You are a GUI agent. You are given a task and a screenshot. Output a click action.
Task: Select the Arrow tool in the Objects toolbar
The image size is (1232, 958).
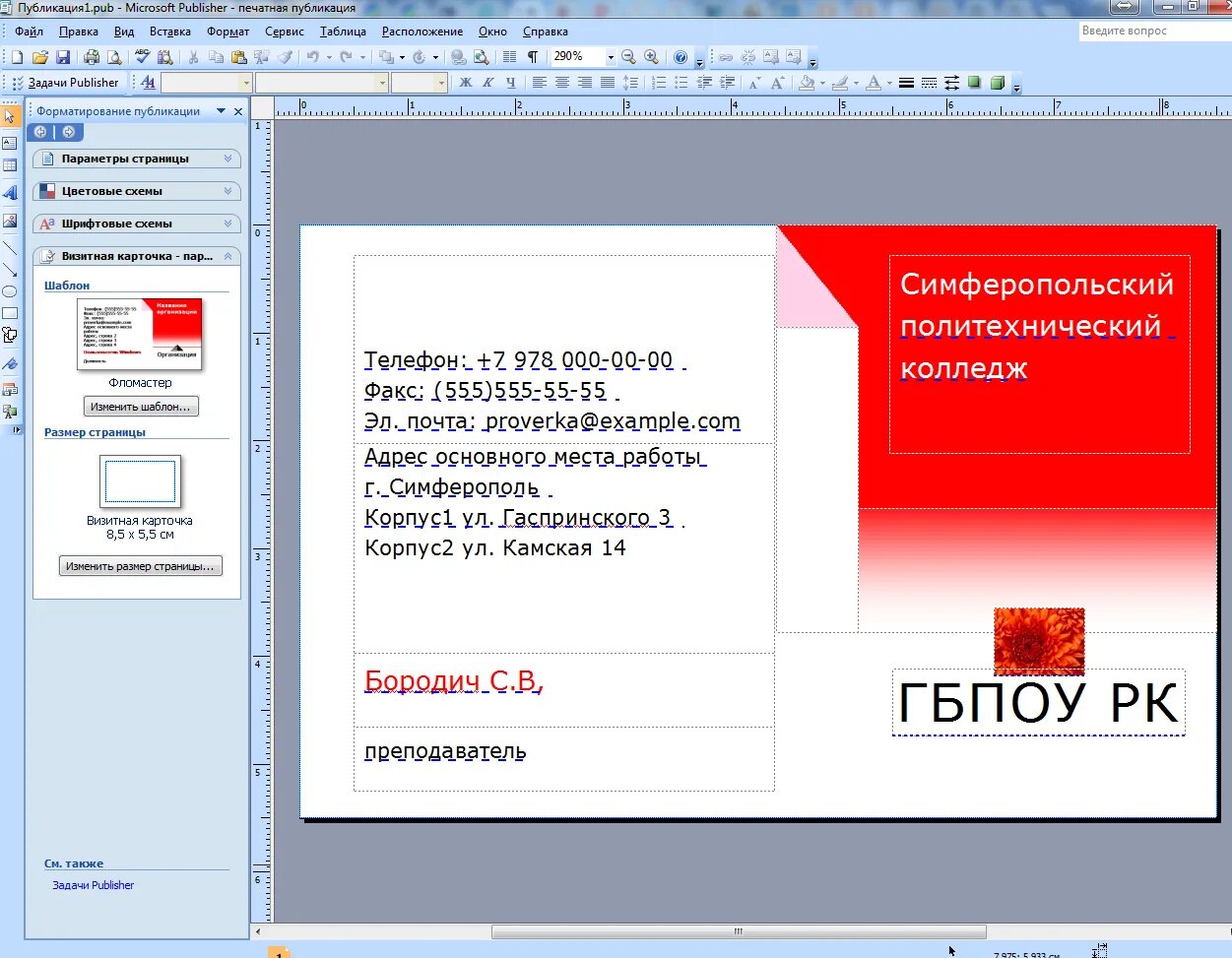10,270
